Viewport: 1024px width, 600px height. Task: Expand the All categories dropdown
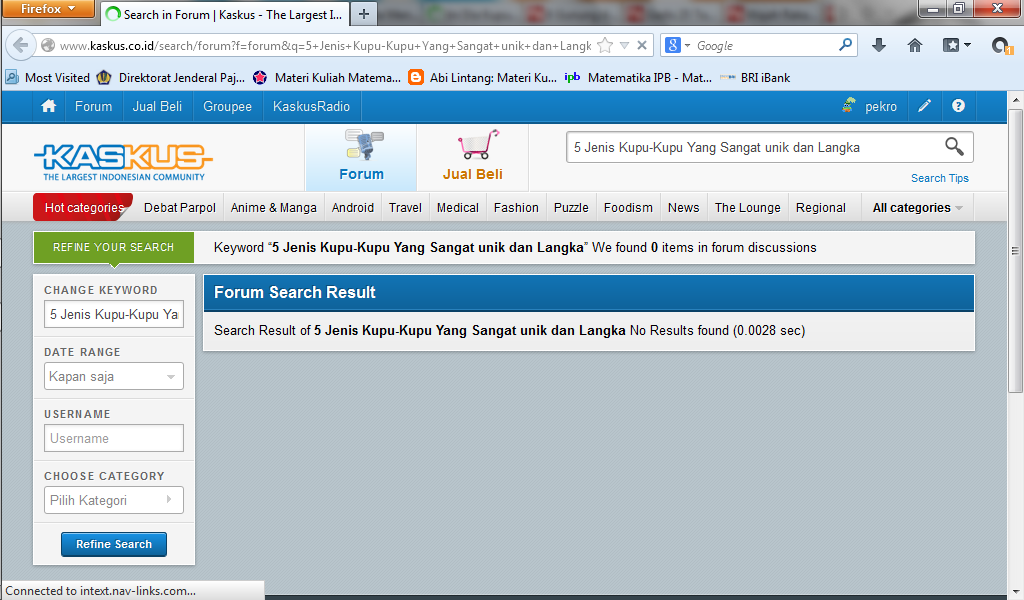pyautogui.click(x=918, y=208)
